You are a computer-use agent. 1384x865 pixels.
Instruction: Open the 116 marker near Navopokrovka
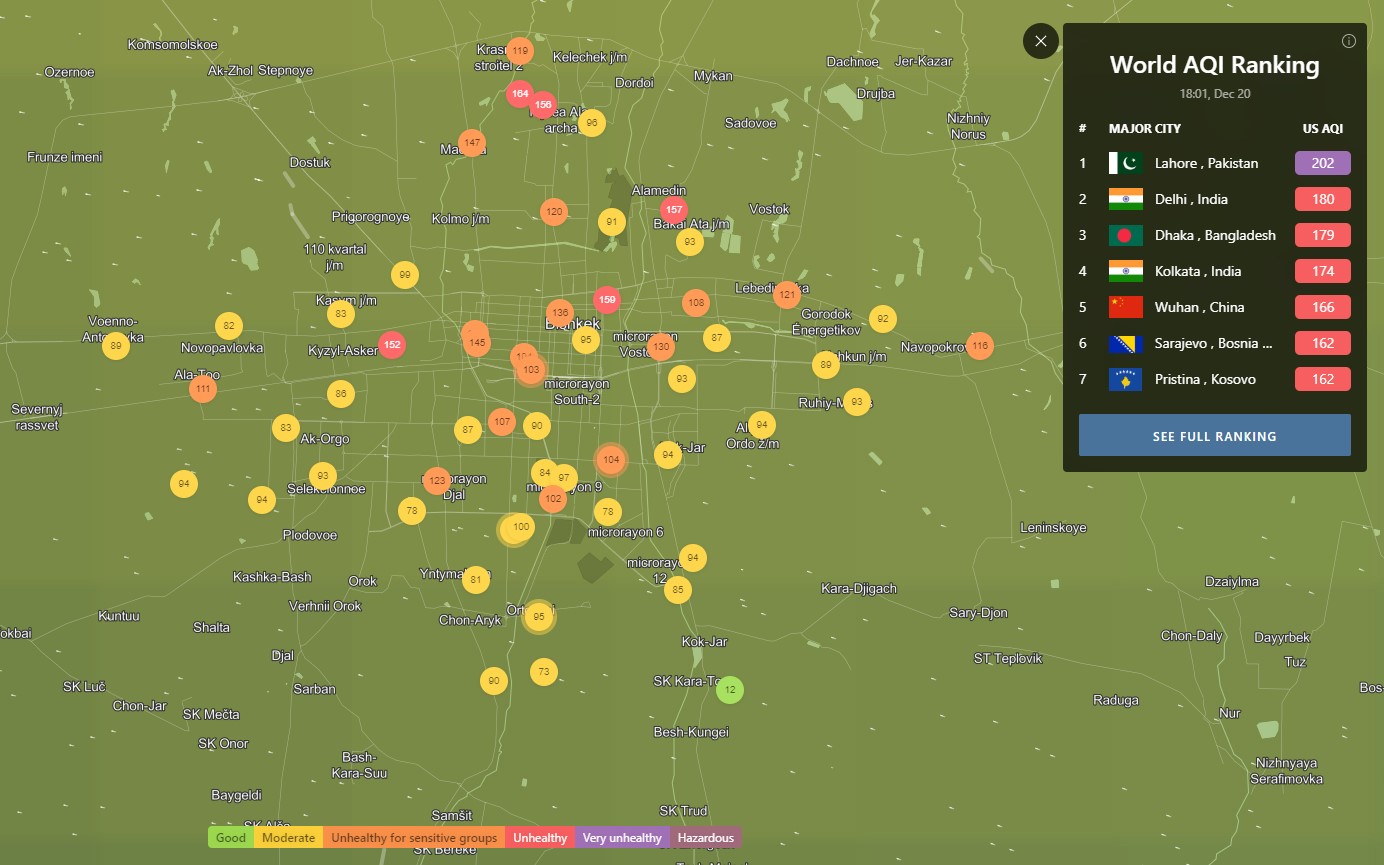(979, 346)
